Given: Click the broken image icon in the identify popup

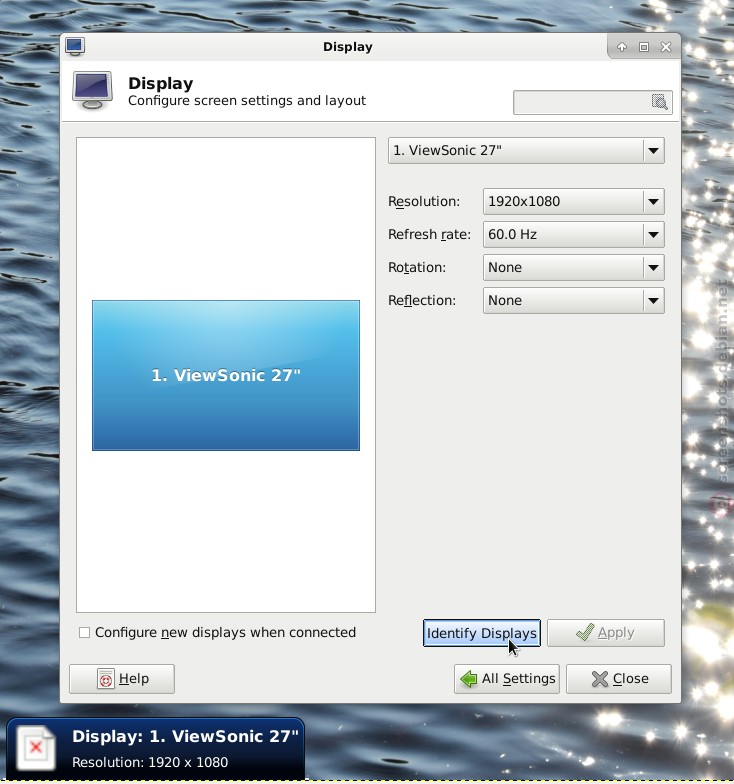Looking at the screenshot, I should tap(36, 748).
